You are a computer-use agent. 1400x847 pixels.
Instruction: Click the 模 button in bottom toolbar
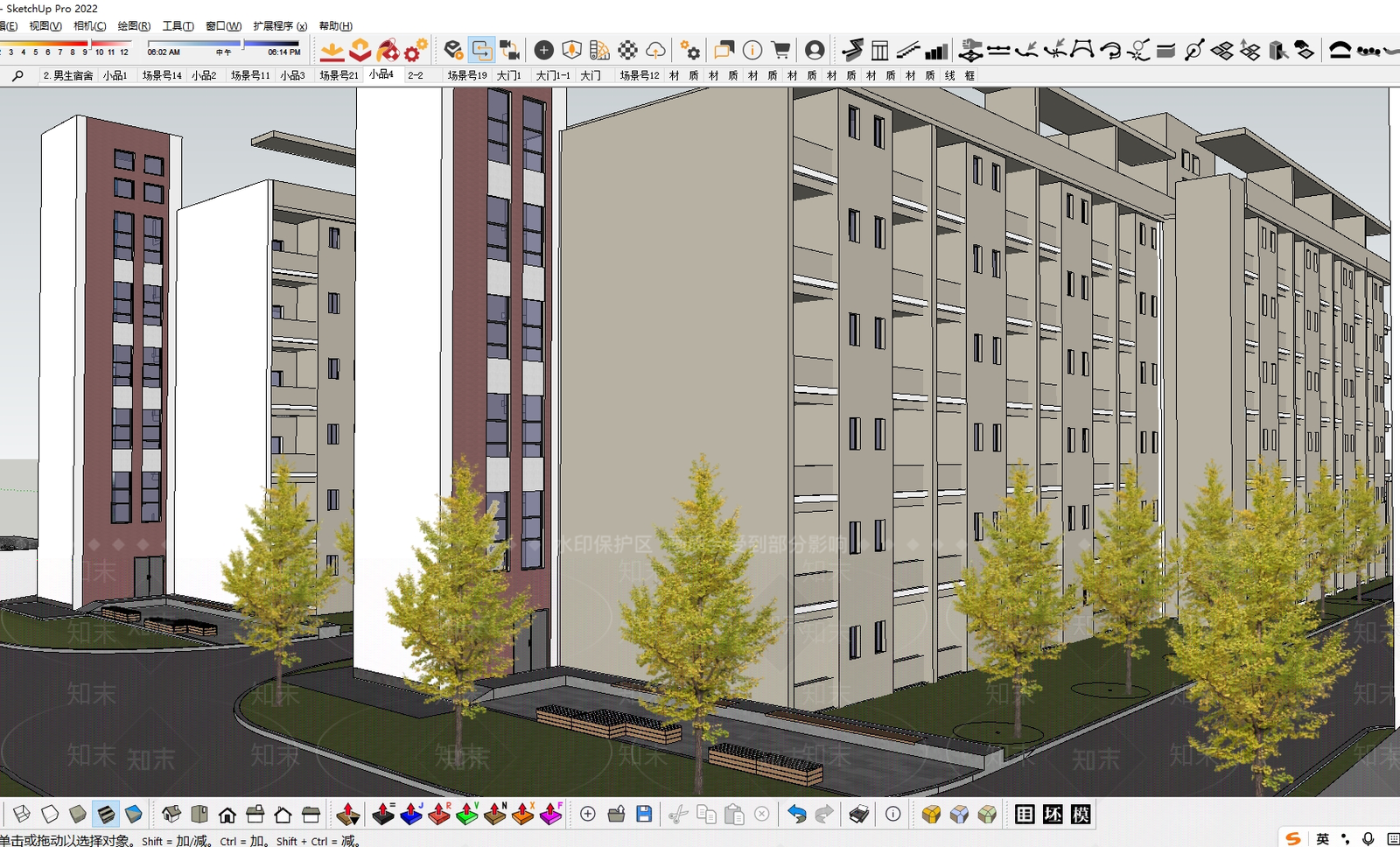point(1081,815)
